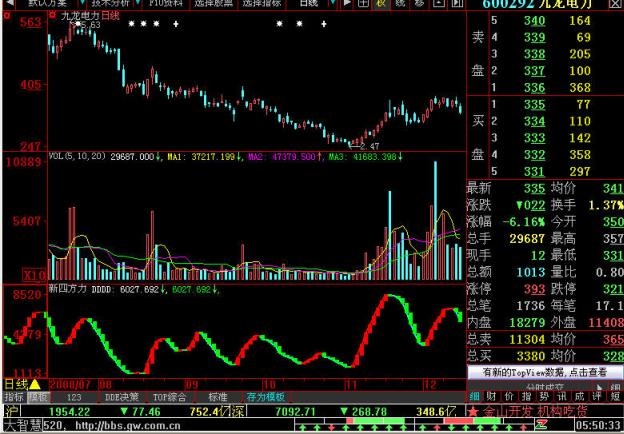This screenshot has height=434, width=624.
Task: Click the X10 volume scale label
Action: (x=35, y=275)
